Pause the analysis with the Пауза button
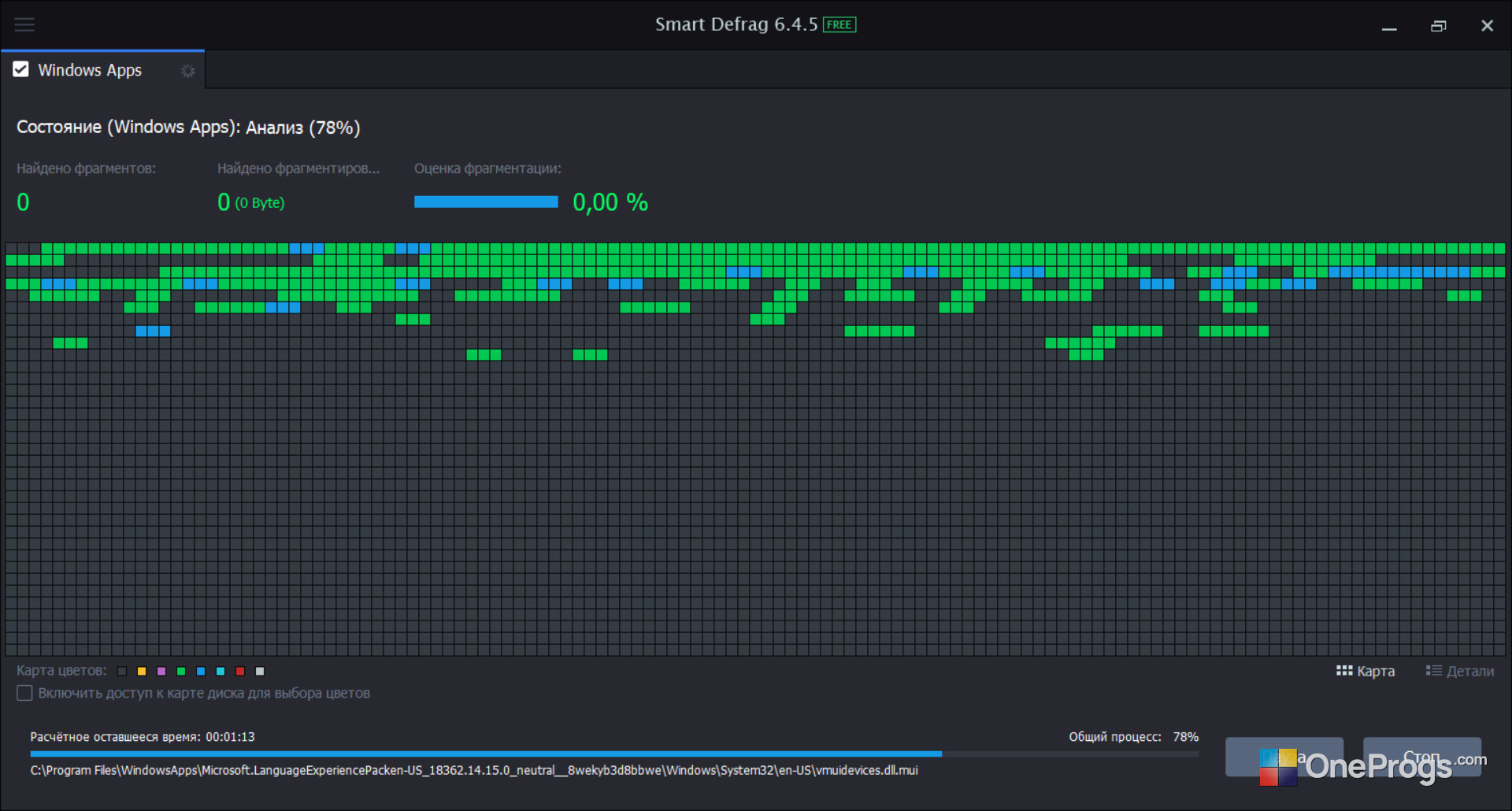This screenshot has height=811, width=1512. [x=1284, y=757]
